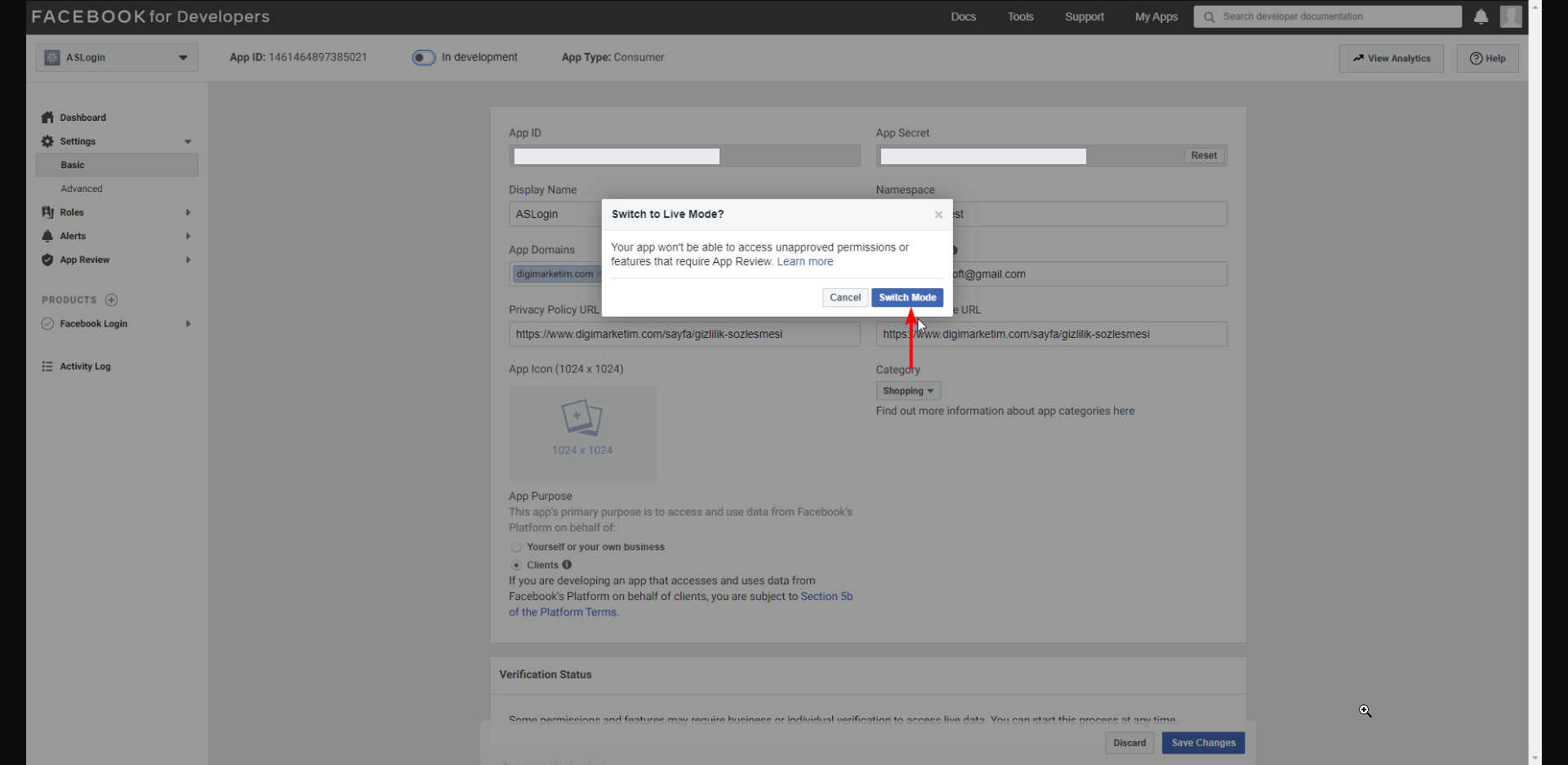Click the Clients info icon

567,565
